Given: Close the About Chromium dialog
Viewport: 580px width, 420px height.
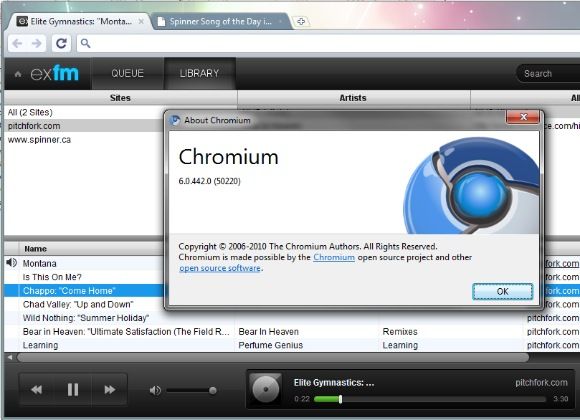Looking at the screenshot, I should (x=523, y=117).
